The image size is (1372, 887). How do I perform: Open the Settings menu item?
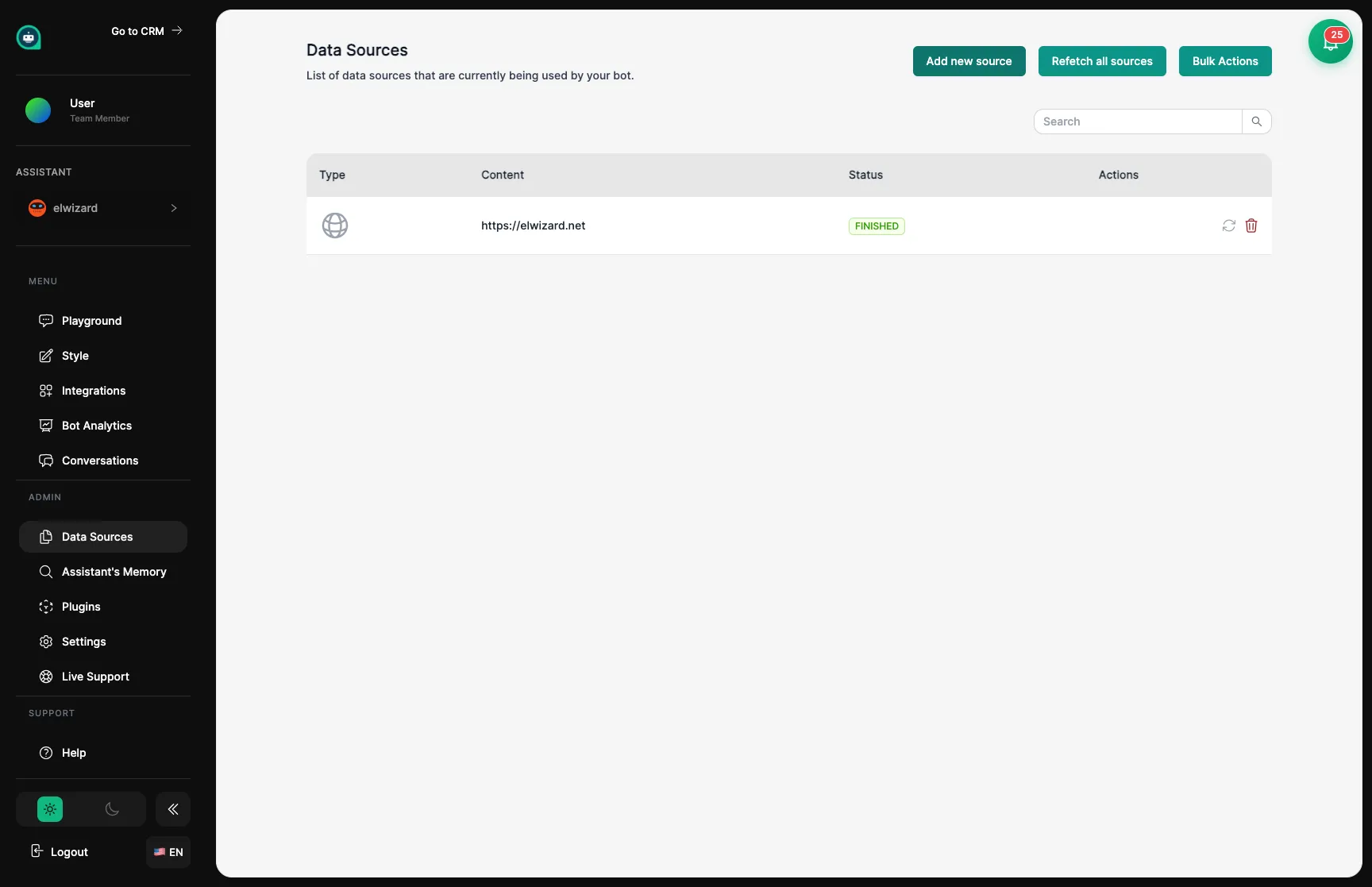pyautogui.click(x=103, y=642)
